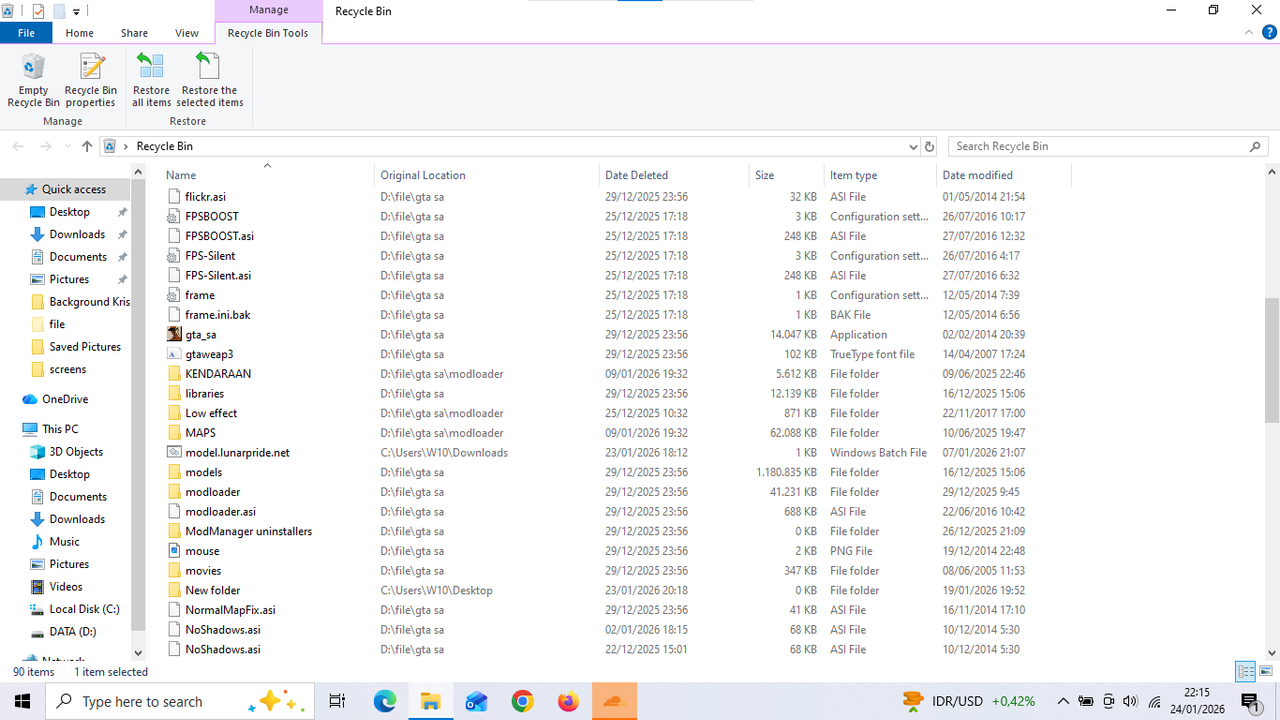
Task: Click the Windows Start button
Action: 22,701
